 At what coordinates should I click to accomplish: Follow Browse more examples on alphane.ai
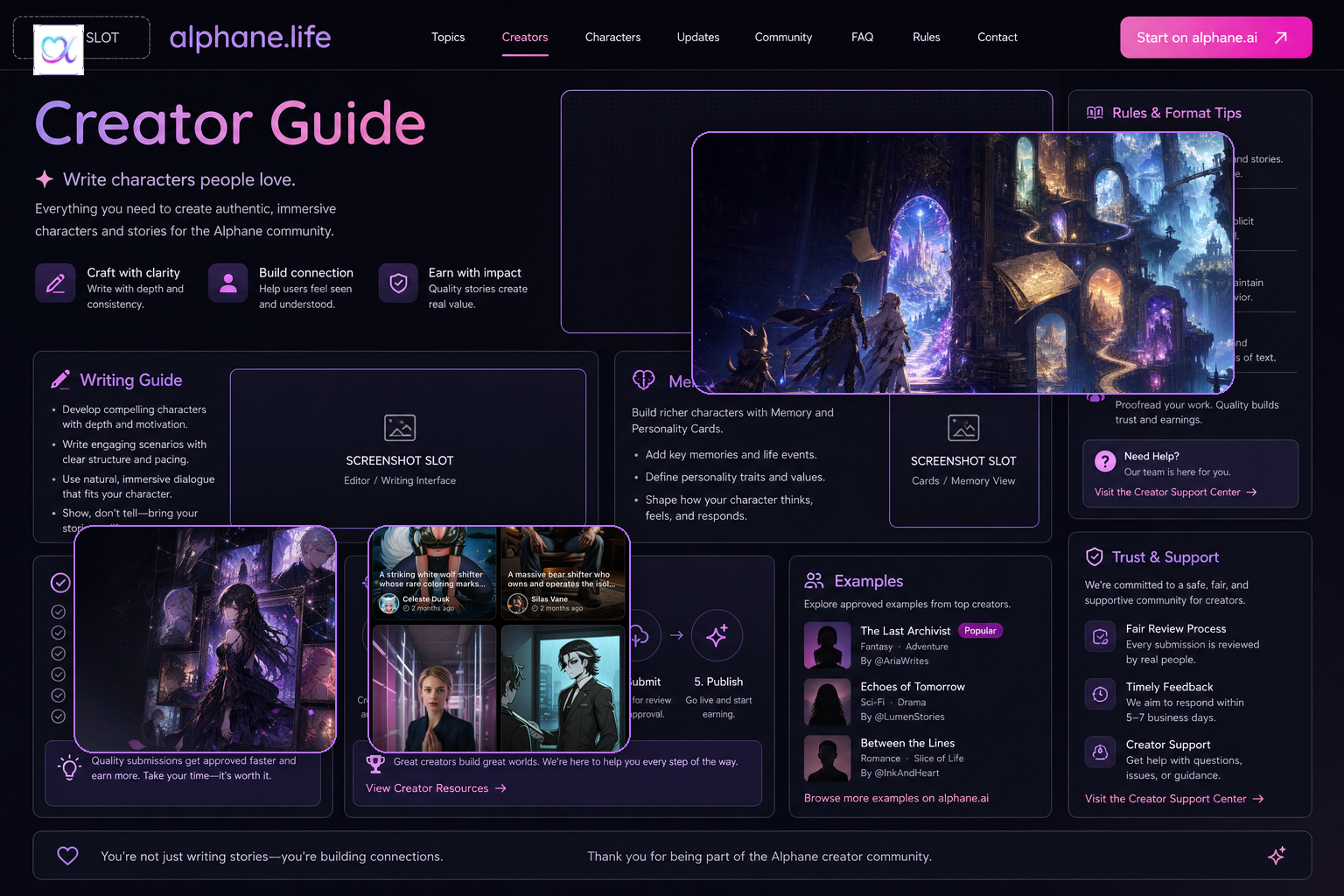896,798
